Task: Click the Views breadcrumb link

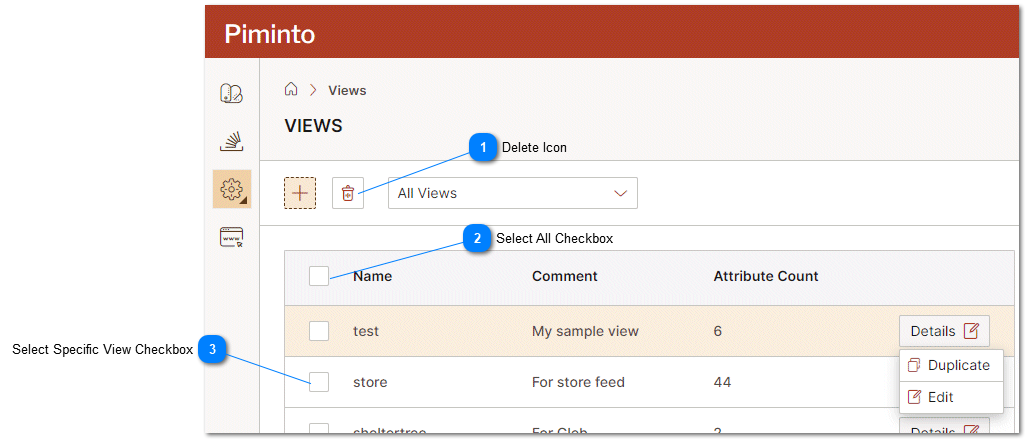Action: tap(347, 90)
